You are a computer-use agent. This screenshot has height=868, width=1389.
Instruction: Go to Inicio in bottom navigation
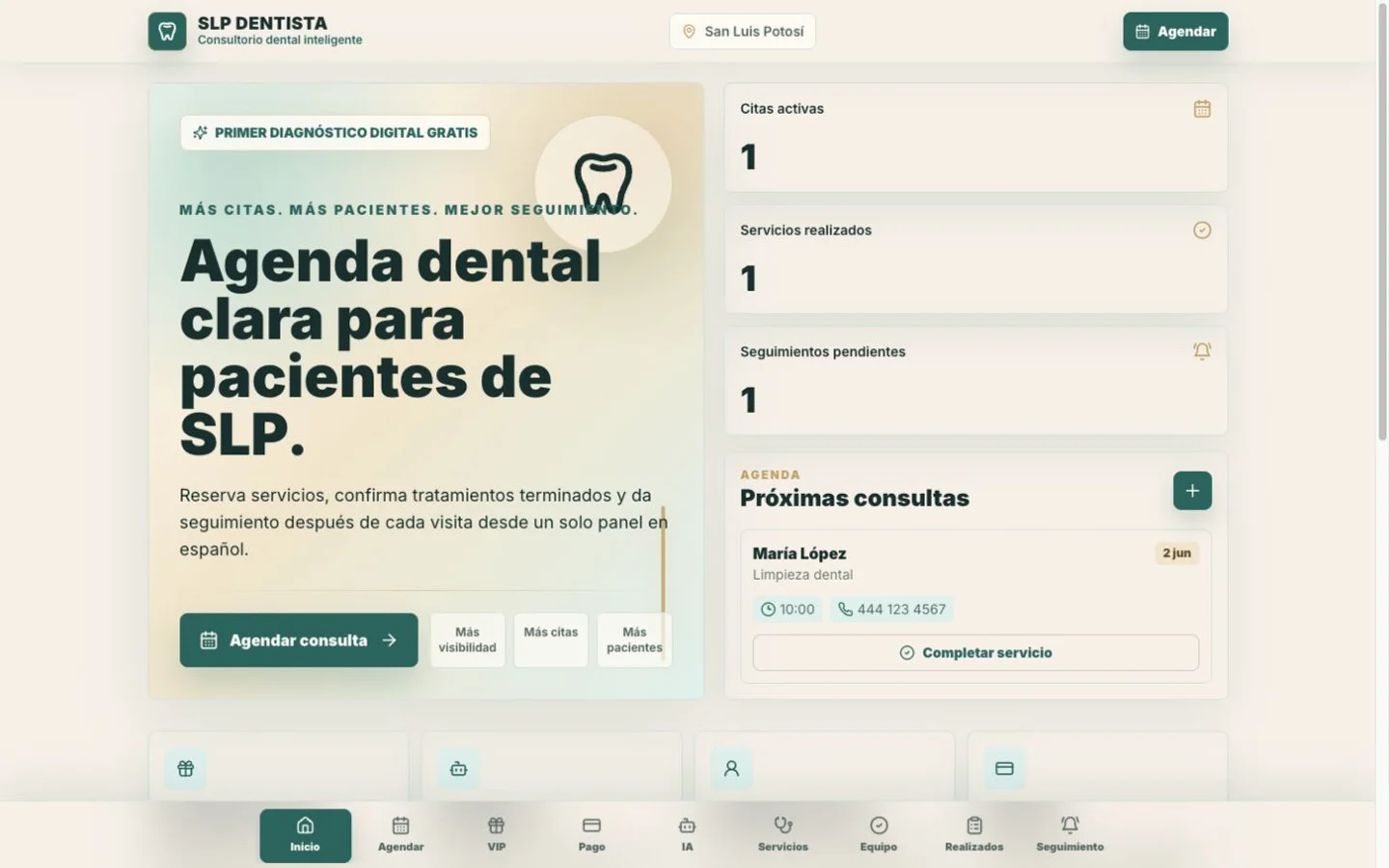click(x=305, y=835)
